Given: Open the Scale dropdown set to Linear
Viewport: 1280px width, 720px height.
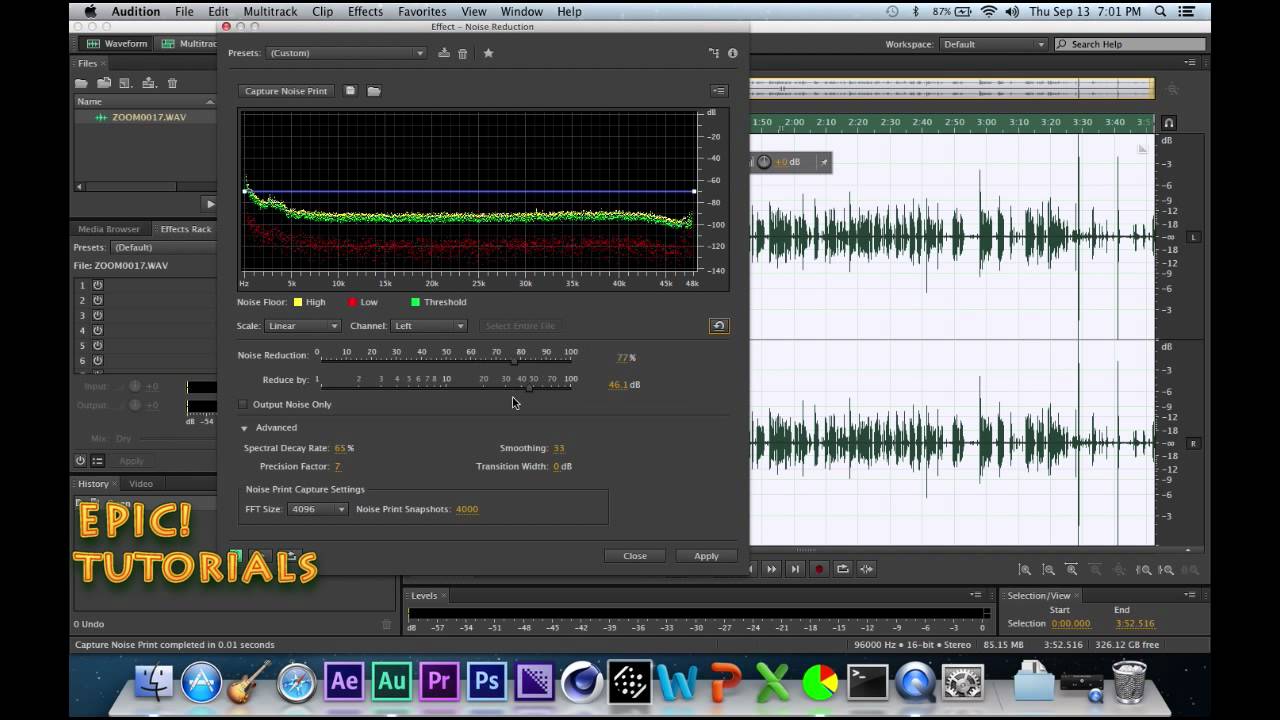Looking at the screenshot, I should click(303, 326).
